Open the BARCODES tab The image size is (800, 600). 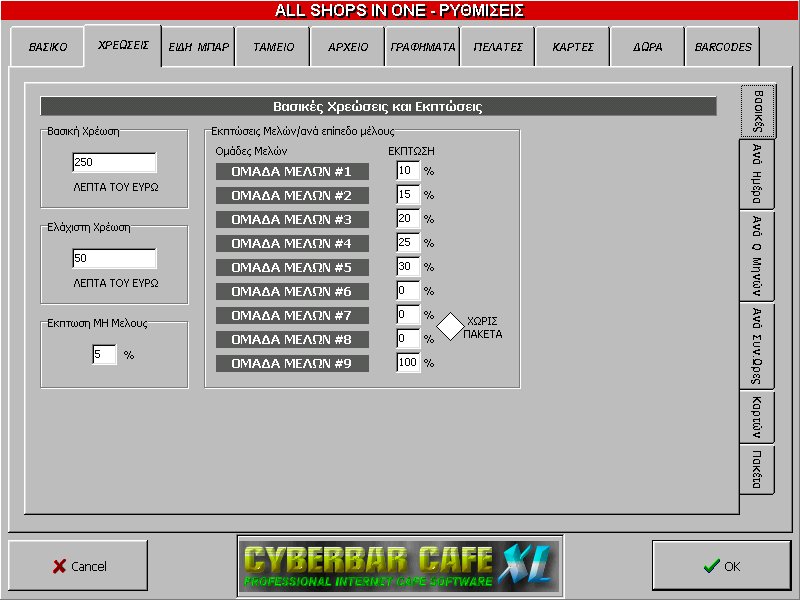tap(723, 47)
